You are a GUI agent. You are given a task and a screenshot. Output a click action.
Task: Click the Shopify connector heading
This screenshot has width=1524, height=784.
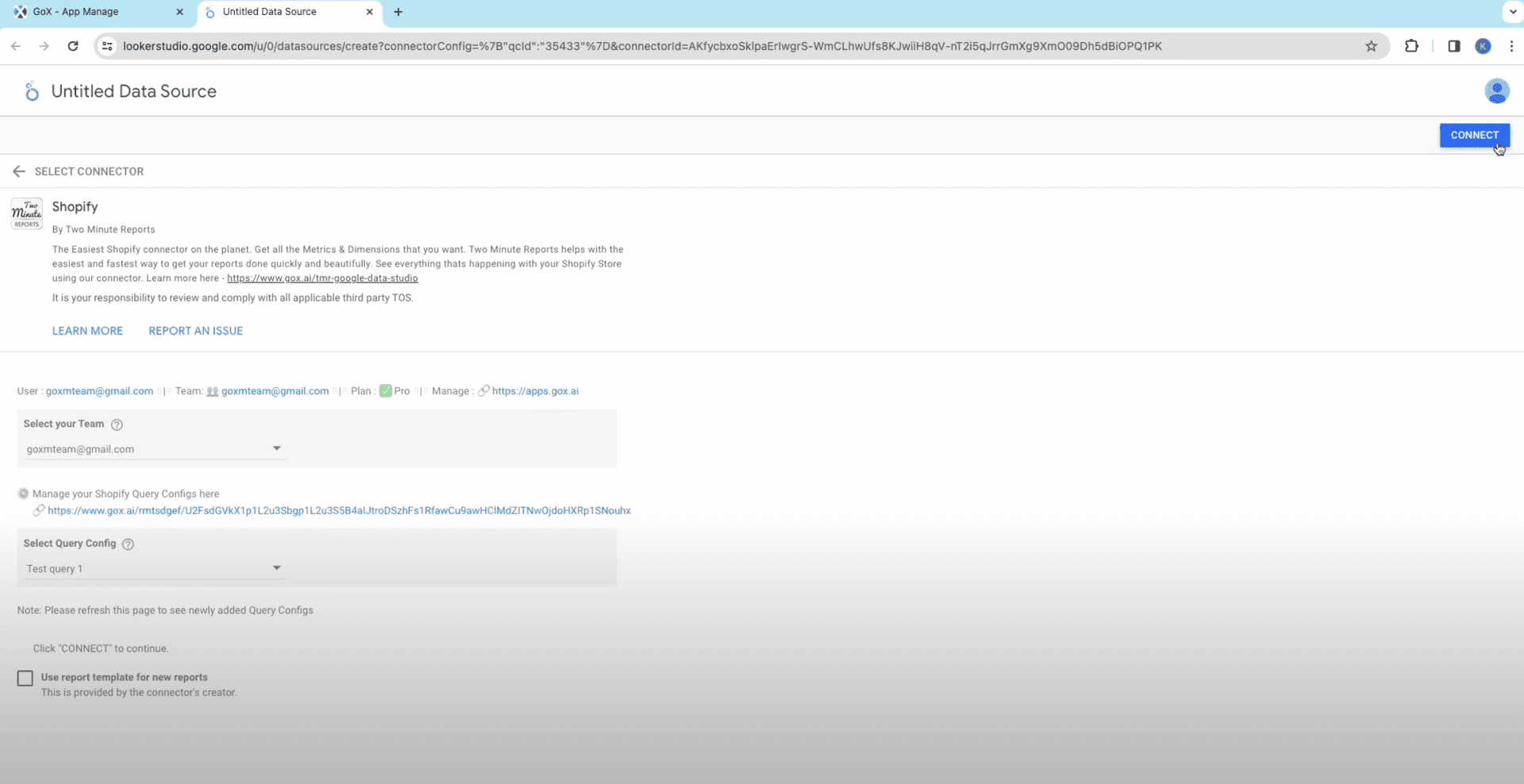pos(75,207)
